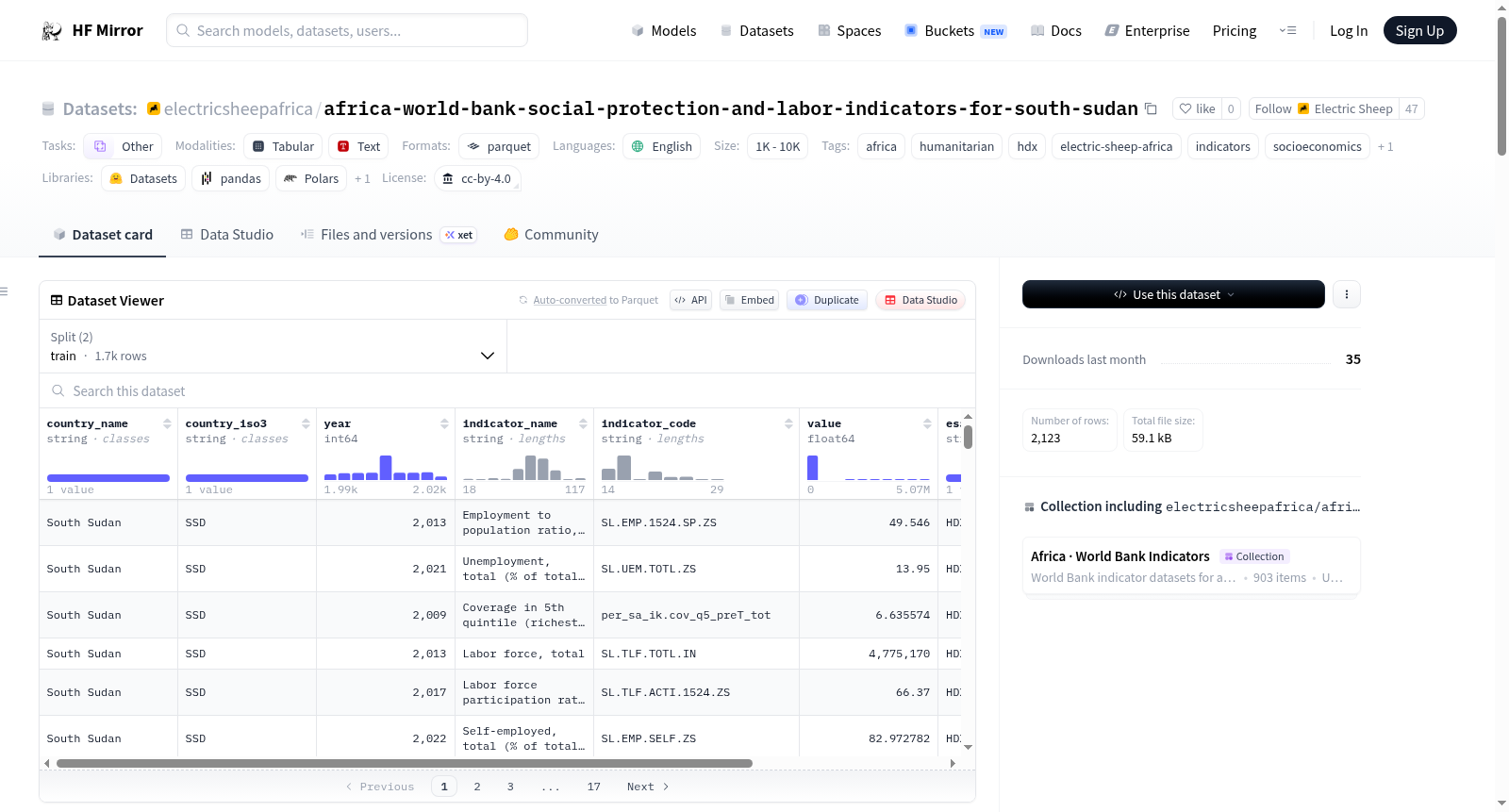Viewport: 1509px width, 812px height.
Task: Expand the +1 more libraries
Action: [362, 178]
